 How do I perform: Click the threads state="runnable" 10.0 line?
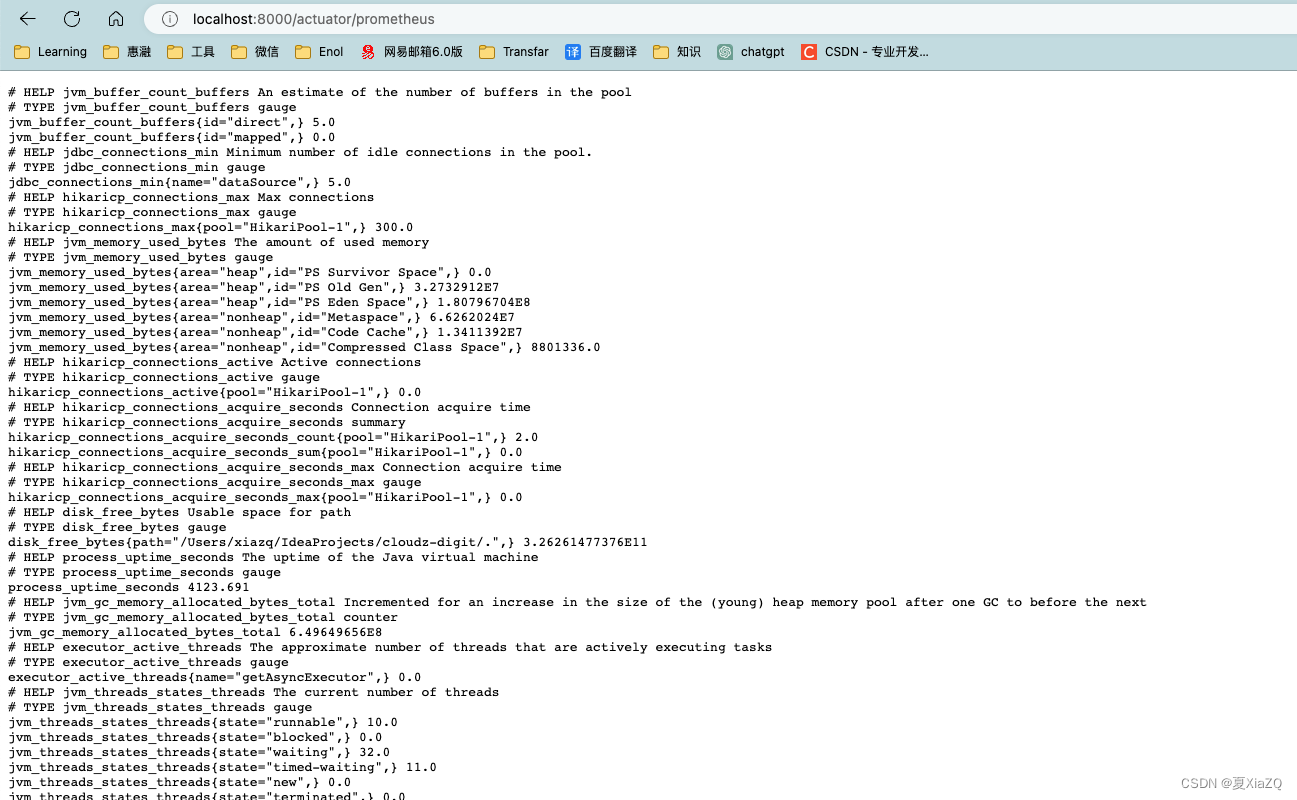[203, 722]
